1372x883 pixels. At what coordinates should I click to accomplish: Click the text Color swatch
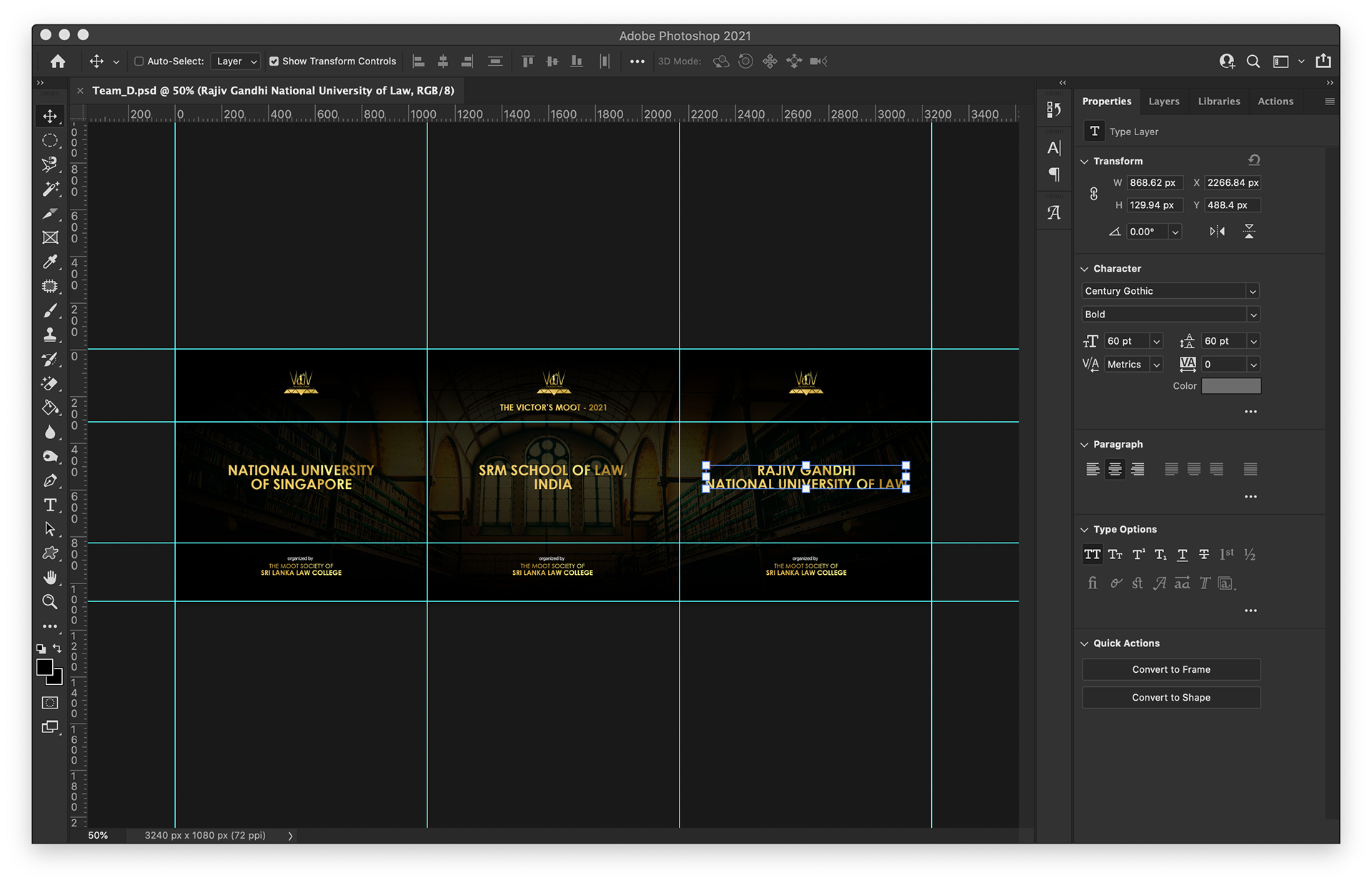(1231, 386)
